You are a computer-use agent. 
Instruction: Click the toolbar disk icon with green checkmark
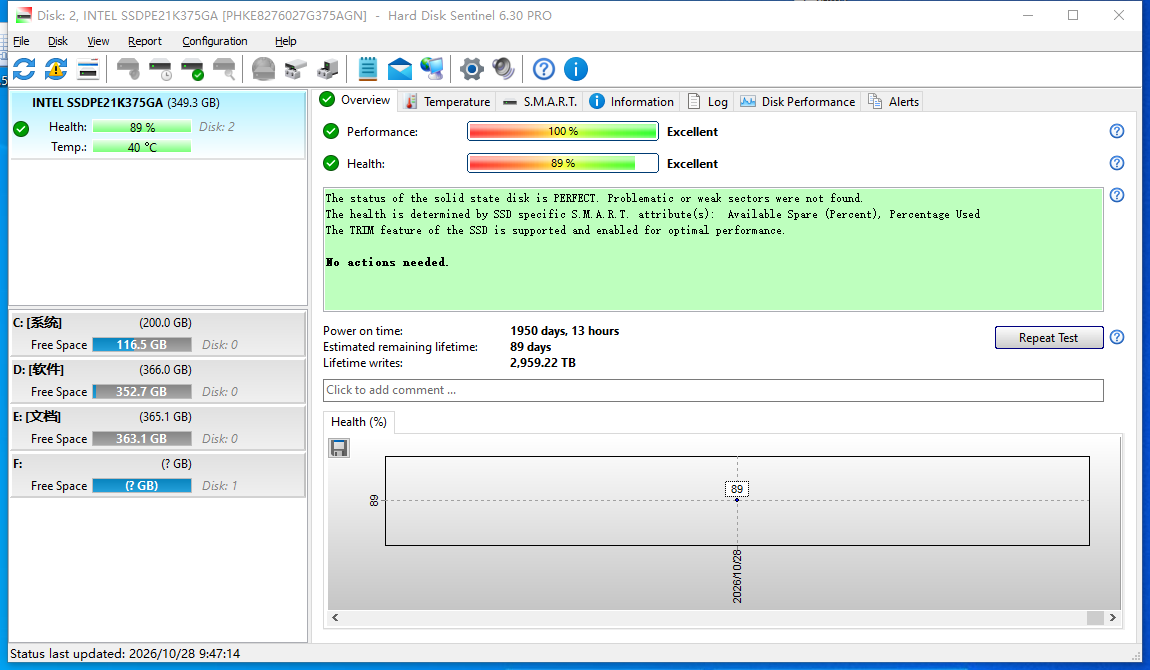tap(192, 70)
